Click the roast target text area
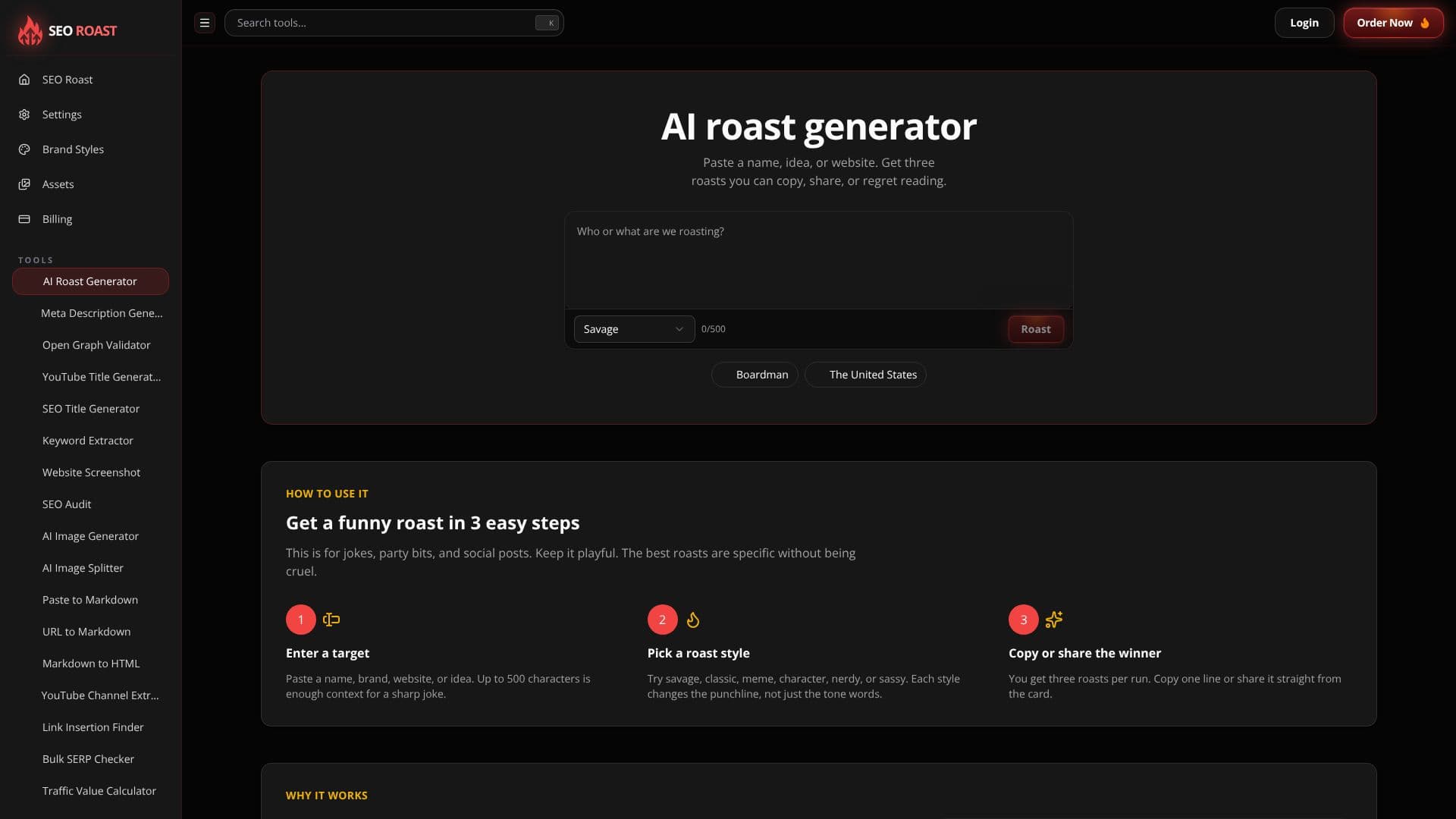 pyautogui.click(x=819, y=260)
